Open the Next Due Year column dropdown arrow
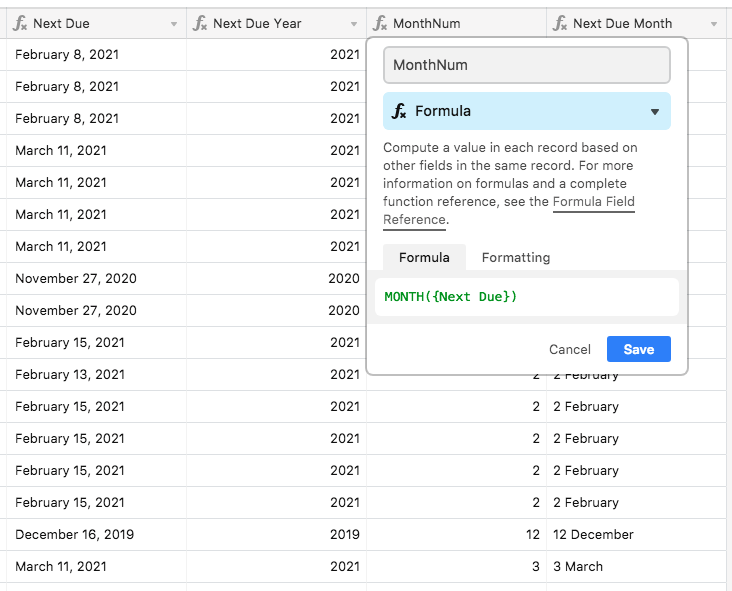This screenshot has width=732, height=591. tap(354, 24)
